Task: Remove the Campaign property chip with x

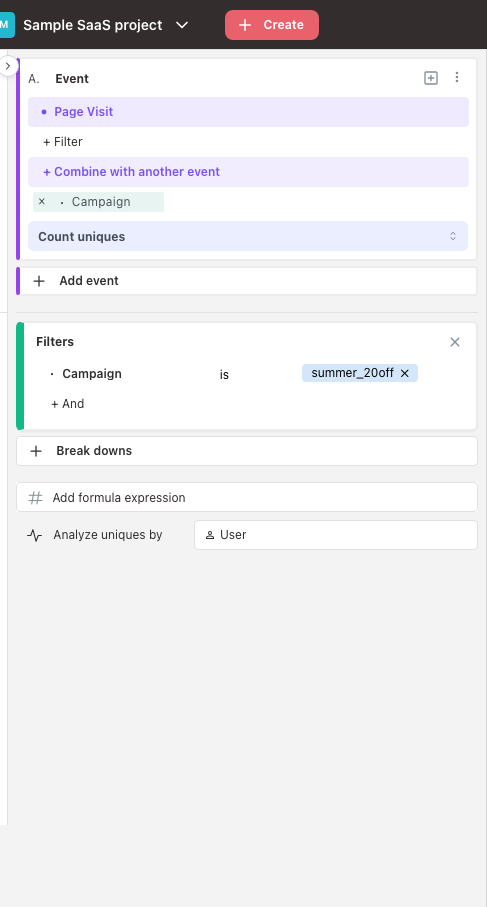Action: click(x=42, y=201)
